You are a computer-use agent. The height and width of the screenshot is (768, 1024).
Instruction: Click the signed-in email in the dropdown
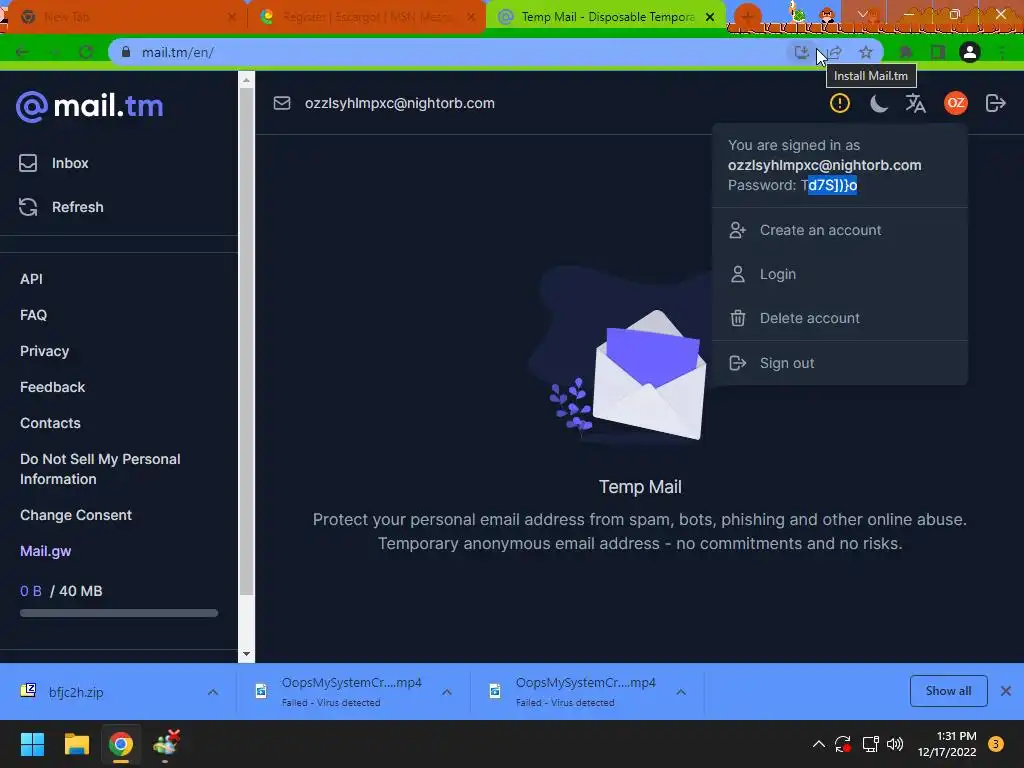click(x=825, y=165)
